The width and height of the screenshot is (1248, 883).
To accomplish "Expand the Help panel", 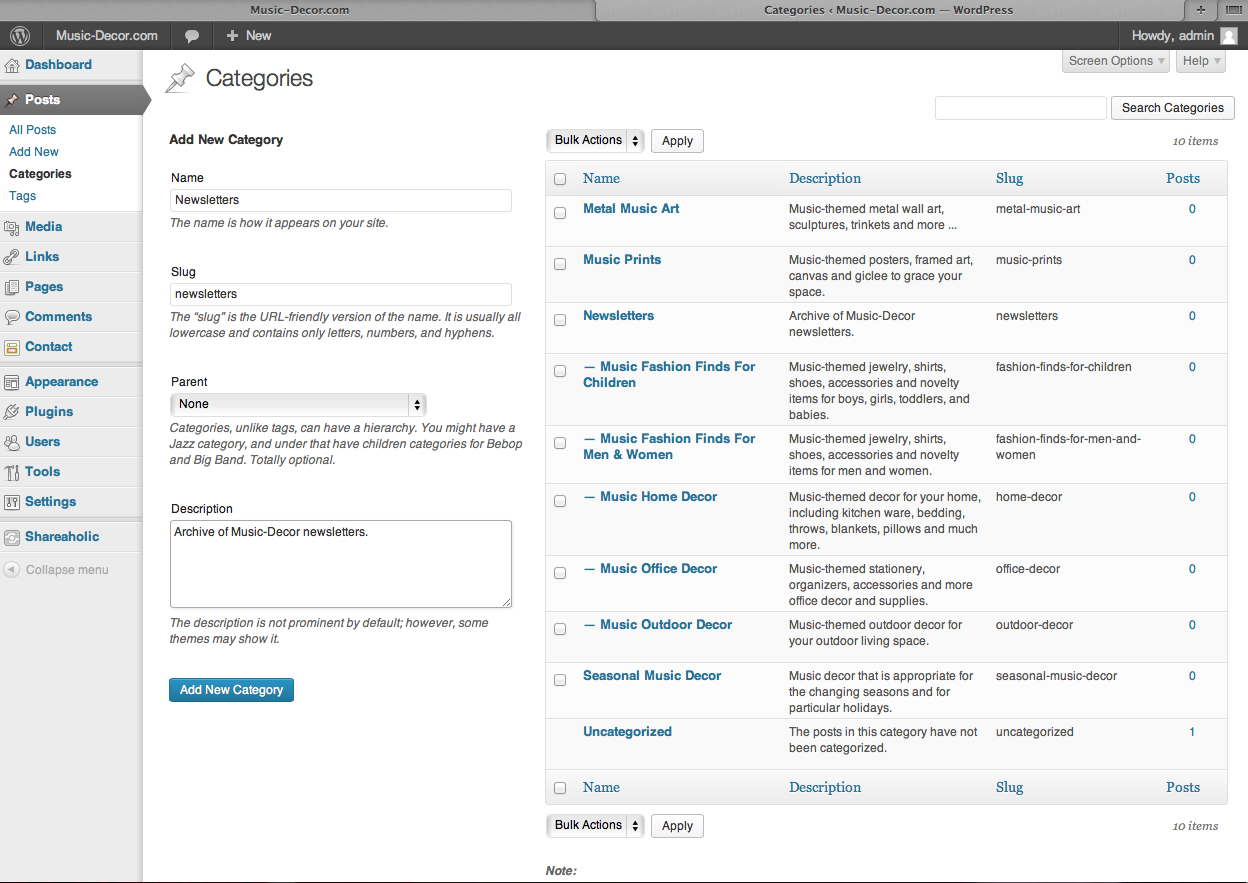I will click(x=1201, y=61).
